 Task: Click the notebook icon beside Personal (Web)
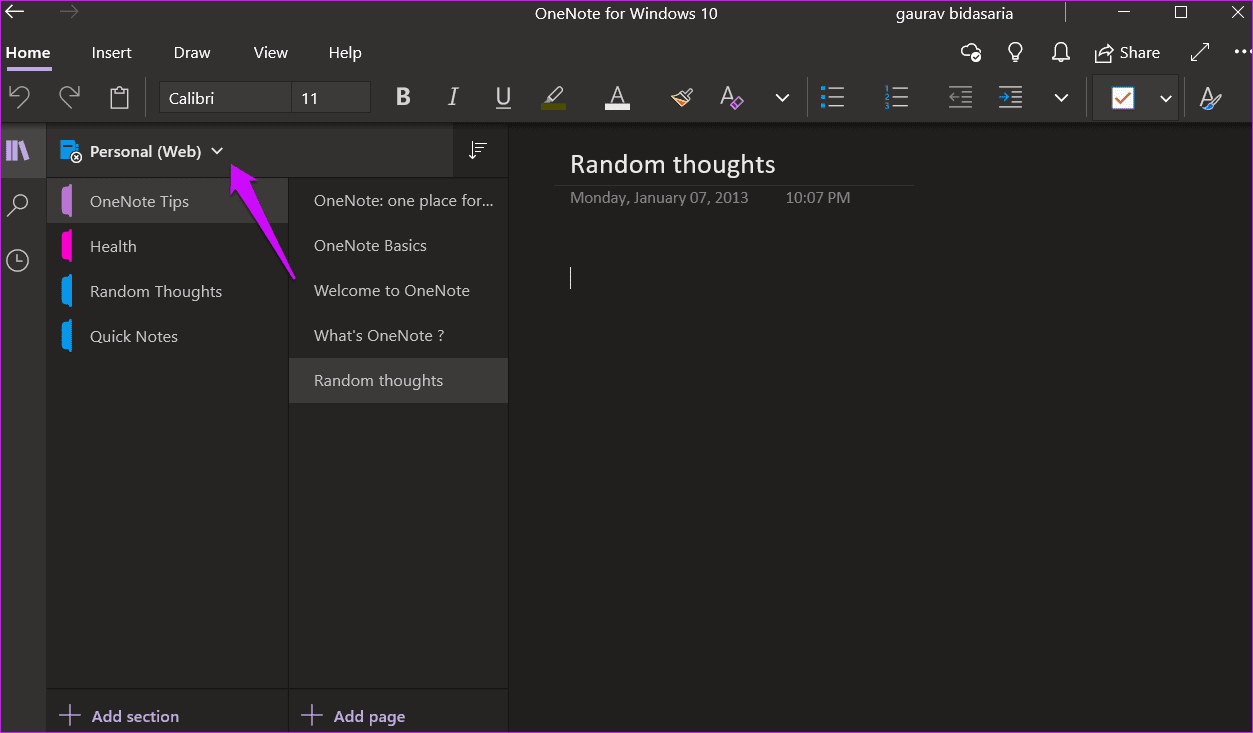70,151
